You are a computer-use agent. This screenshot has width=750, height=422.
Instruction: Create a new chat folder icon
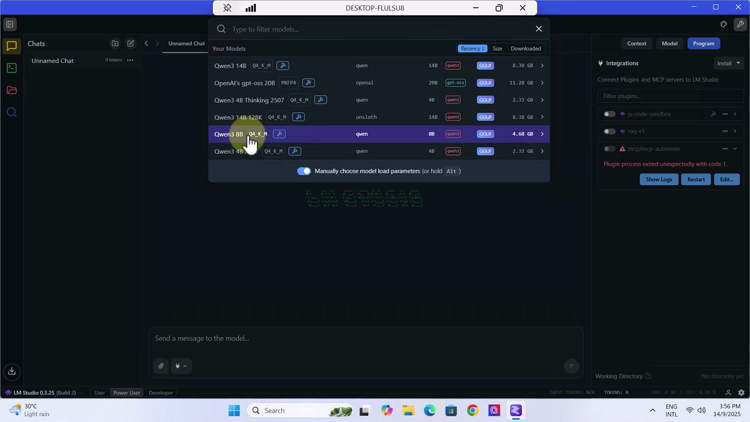pyautogui.click(x=115, y=44)
